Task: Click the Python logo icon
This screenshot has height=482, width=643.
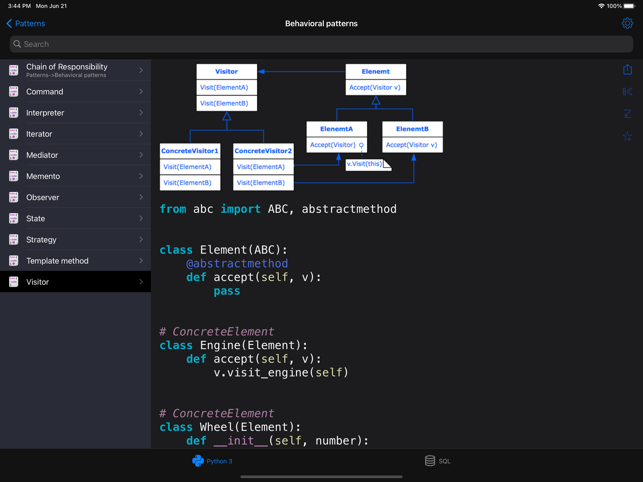Action: point(198,461)
